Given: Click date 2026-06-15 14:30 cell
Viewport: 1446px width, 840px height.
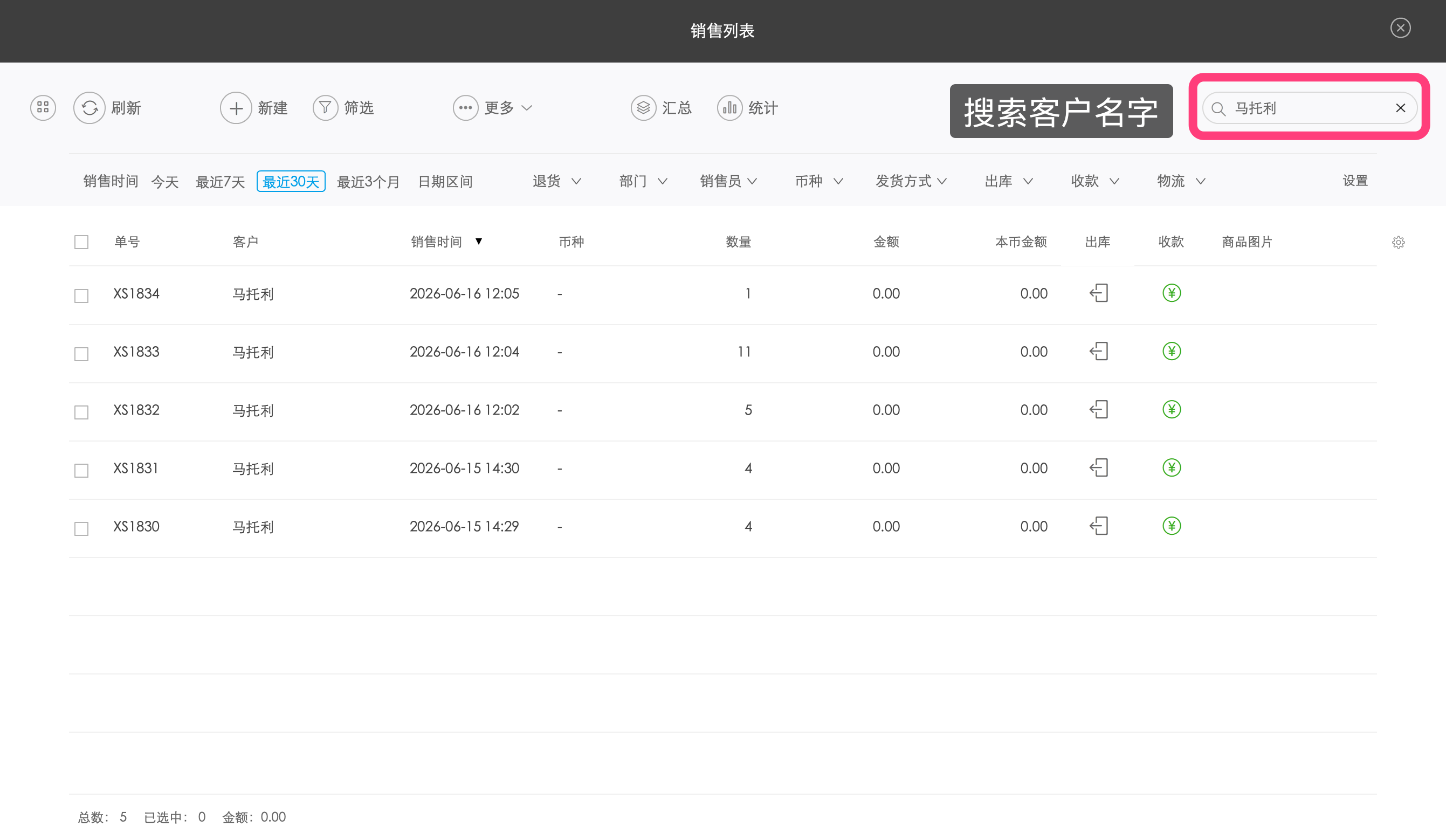Looking at the screenshot, I should 464,467.
